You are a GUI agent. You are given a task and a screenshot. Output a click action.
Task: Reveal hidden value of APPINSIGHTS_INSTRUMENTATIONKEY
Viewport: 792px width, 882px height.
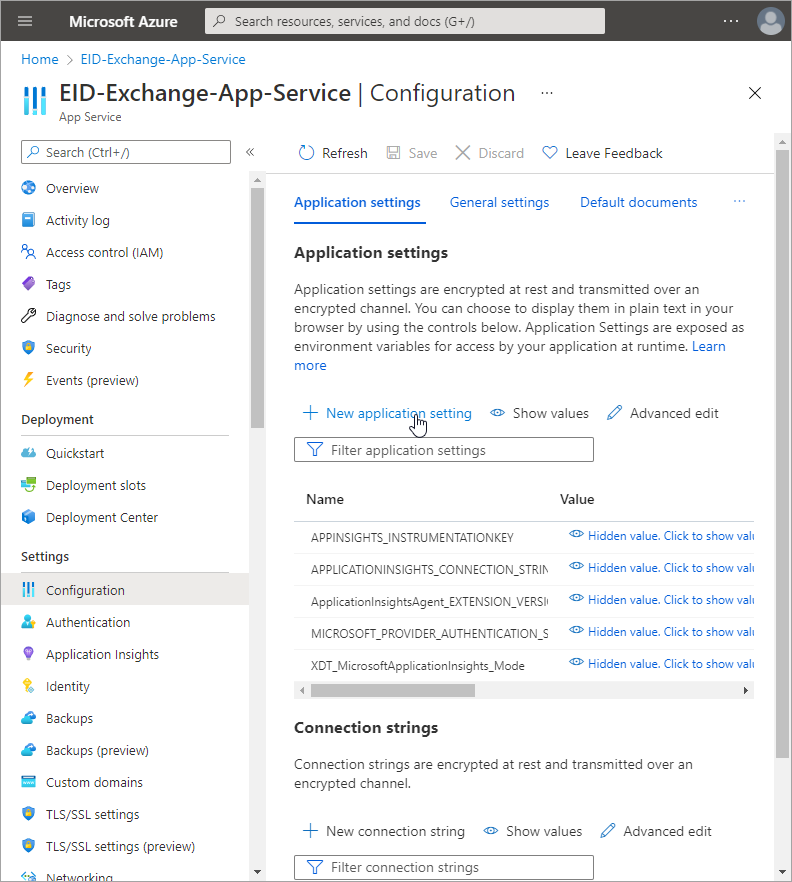[660, 536]
